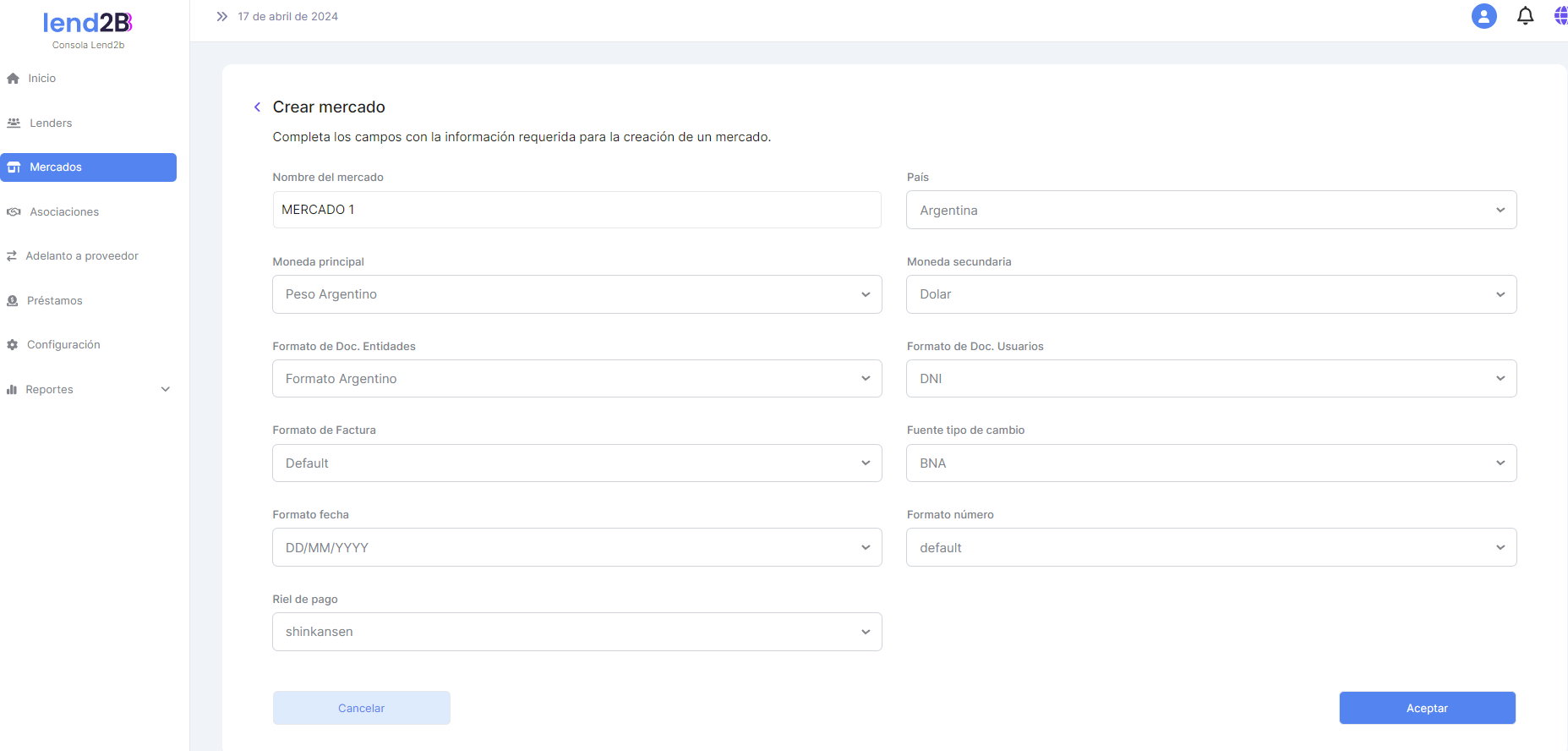
Task: Click the Inicio home icon
Action: click(x=14, y=79)
